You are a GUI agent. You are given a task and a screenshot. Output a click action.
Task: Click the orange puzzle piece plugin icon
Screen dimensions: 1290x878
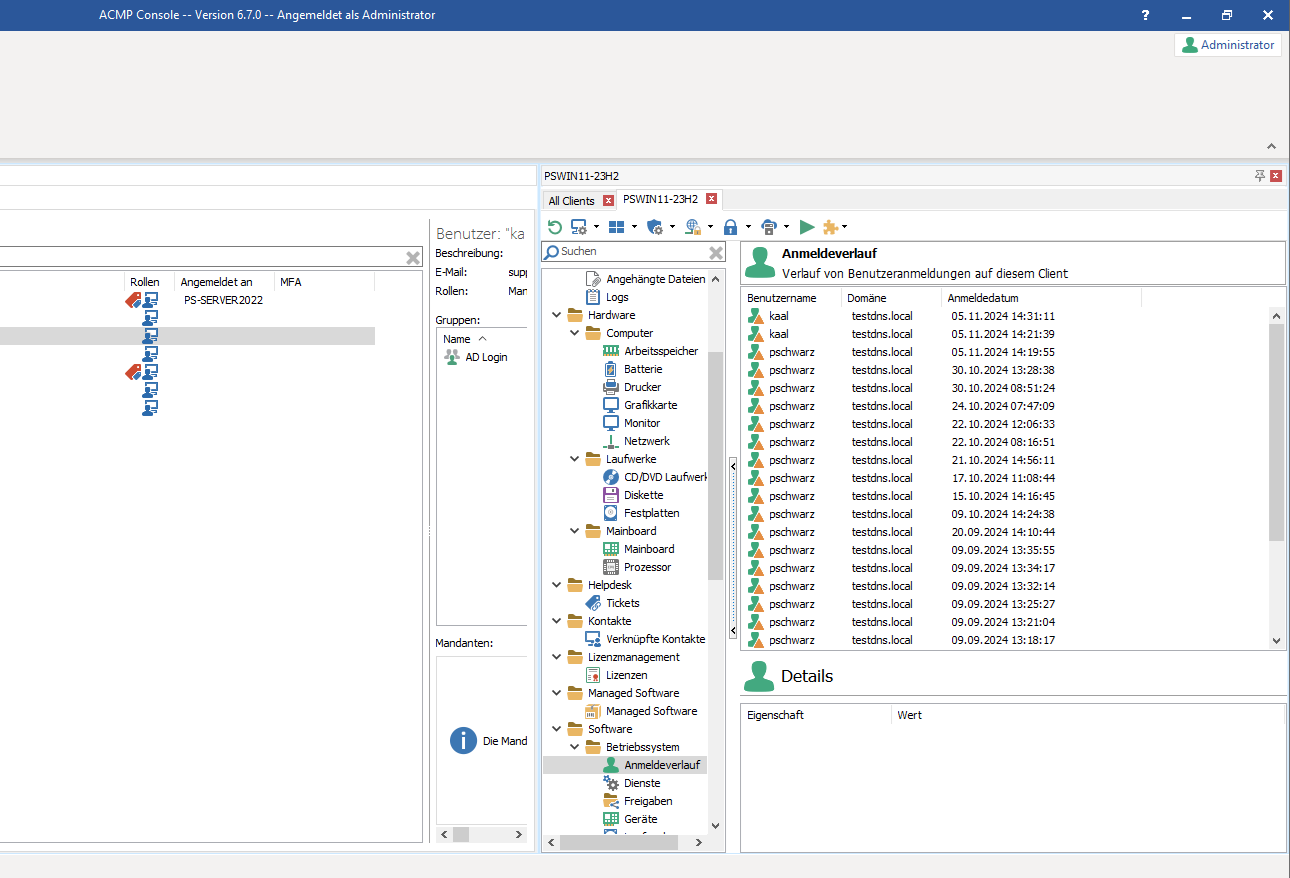point(830,227)
